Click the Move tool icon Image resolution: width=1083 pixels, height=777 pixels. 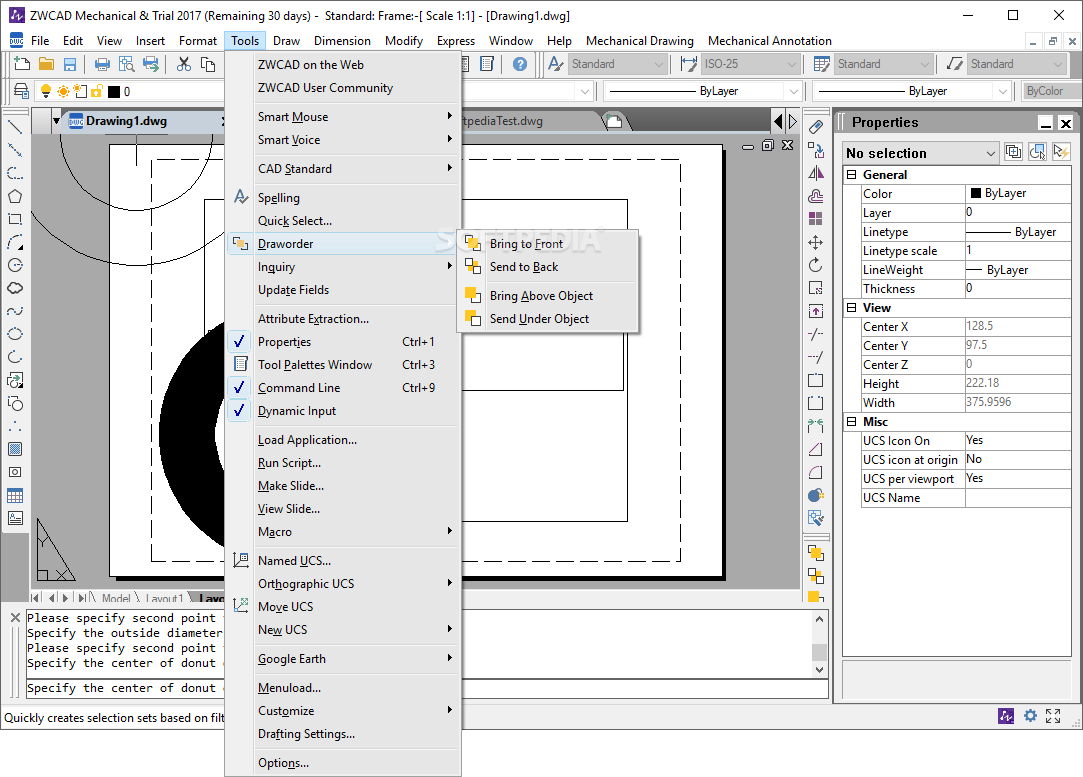click(816, 242)
